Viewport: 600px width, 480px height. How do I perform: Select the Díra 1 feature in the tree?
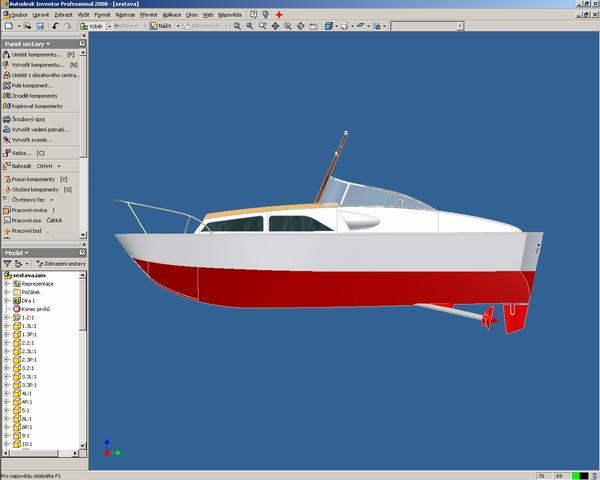(27, 300)
